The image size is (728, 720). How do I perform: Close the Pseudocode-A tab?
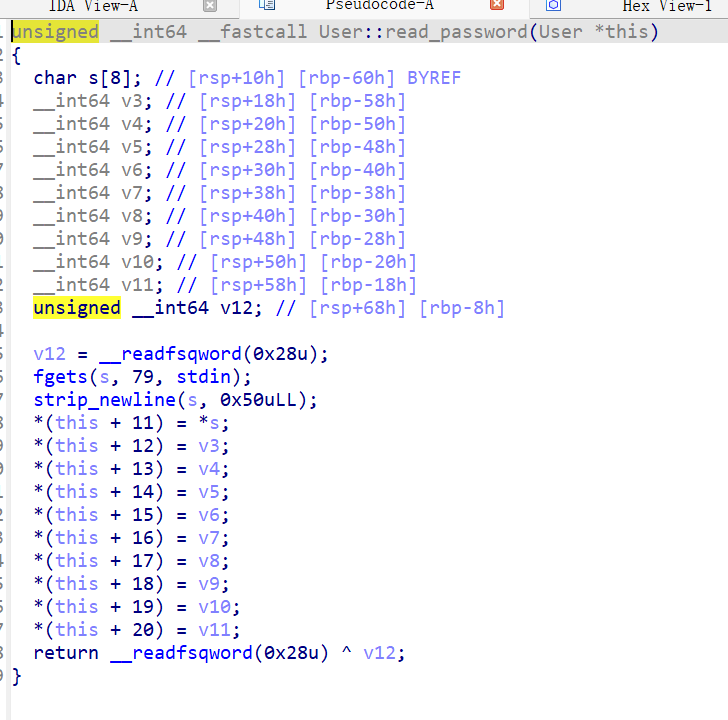(497, 5)
